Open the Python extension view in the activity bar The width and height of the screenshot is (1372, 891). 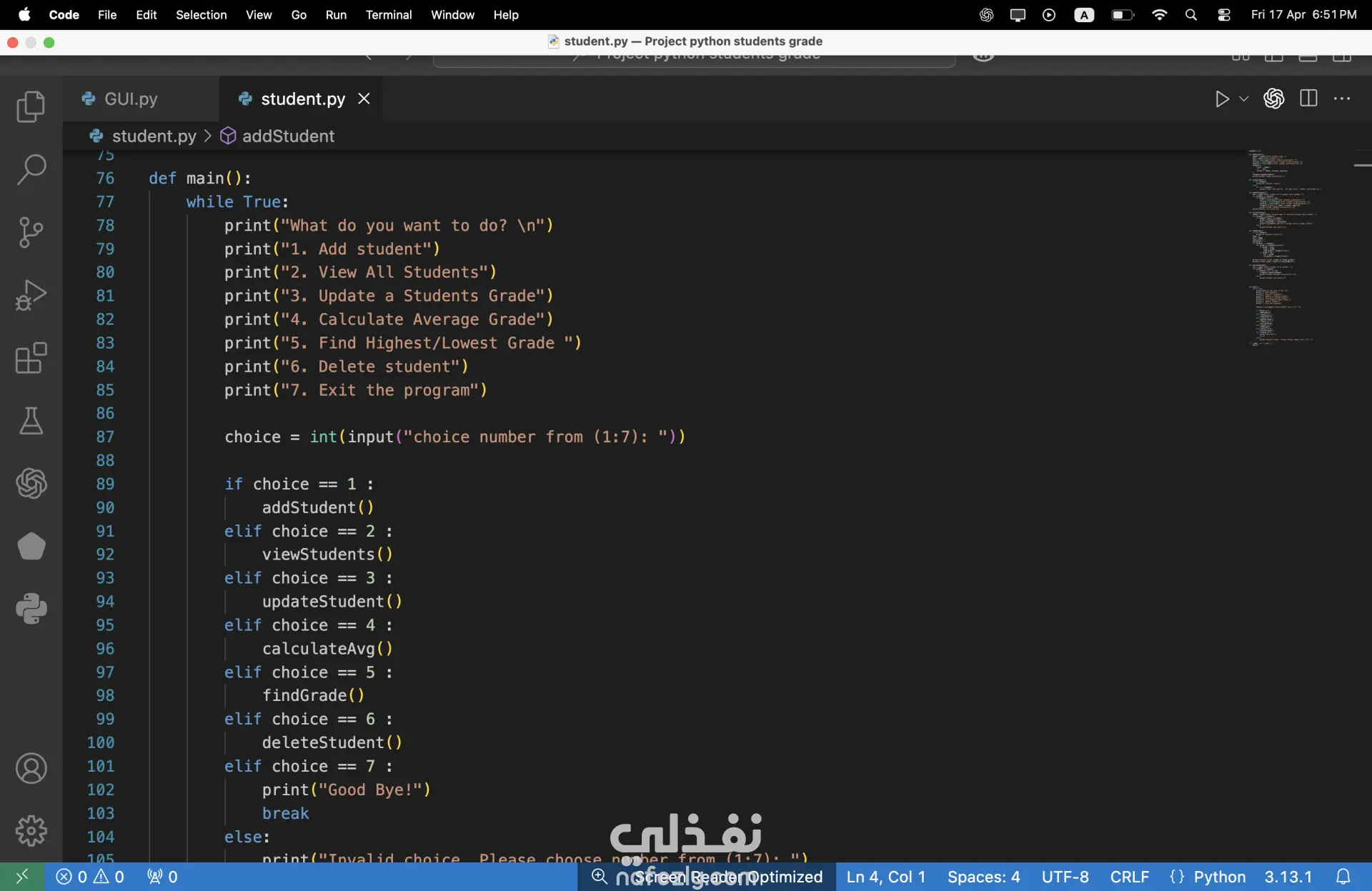tap(31, 609)
